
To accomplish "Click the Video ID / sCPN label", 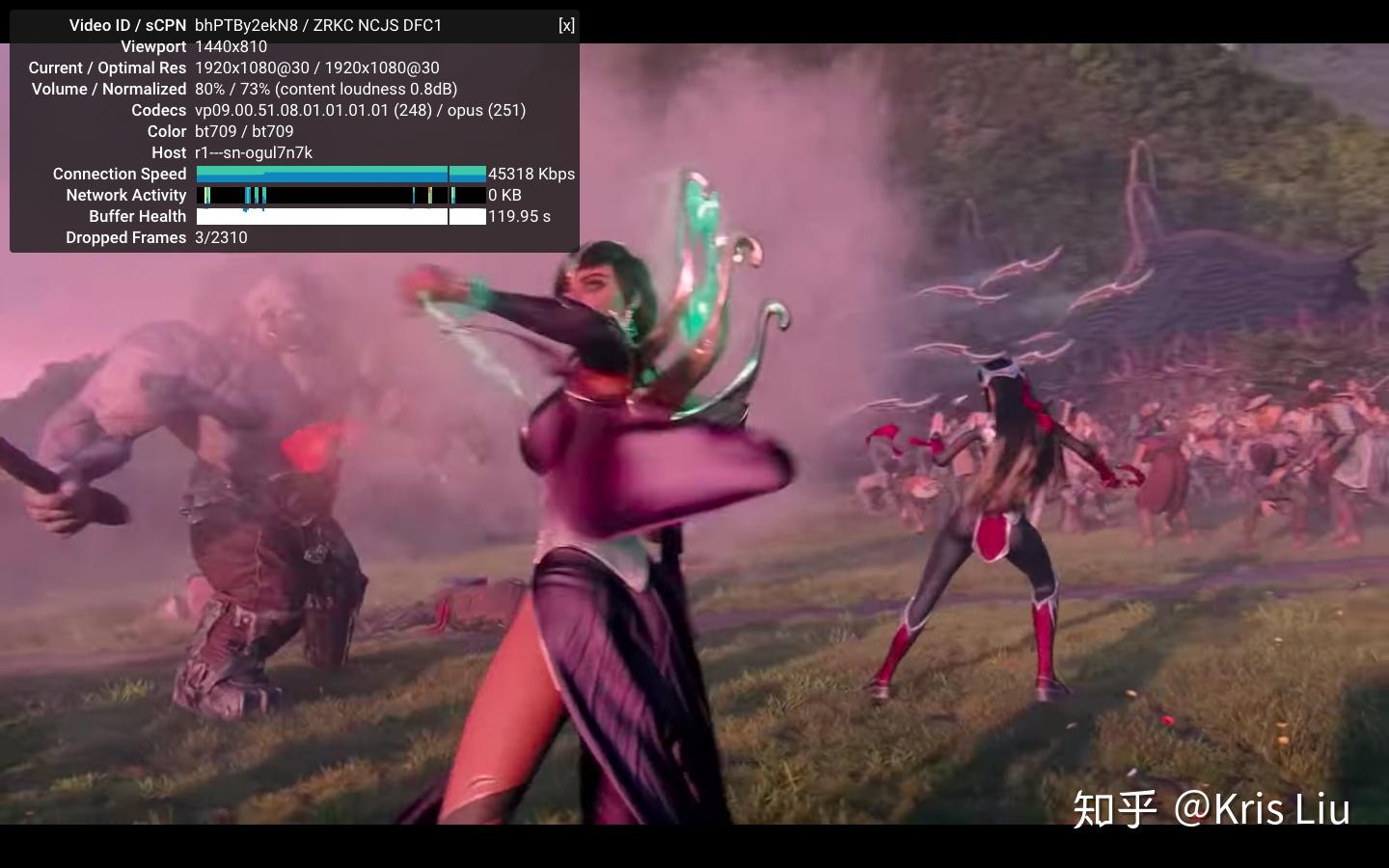I will pyautogui.click(x=127, y=25).
